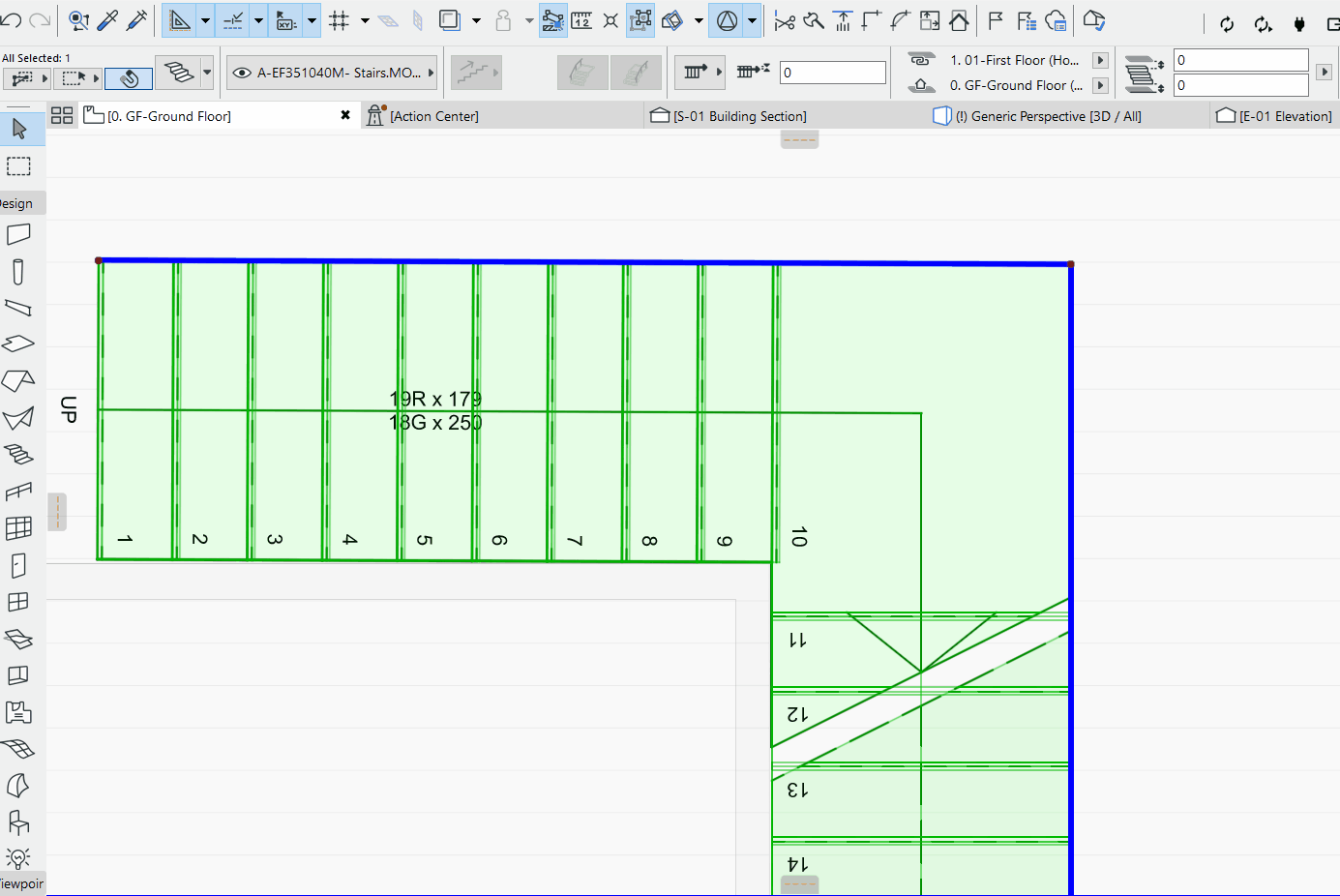
Task: Select the Fillet curve icon
Action: [901, 20]
